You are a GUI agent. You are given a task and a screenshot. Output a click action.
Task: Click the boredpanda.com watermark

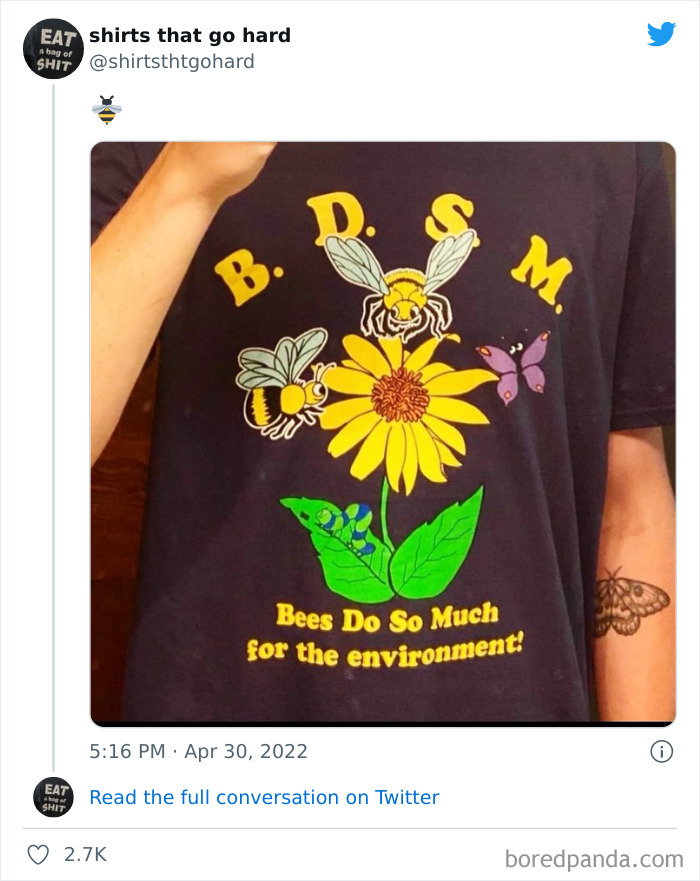point(594,859)
